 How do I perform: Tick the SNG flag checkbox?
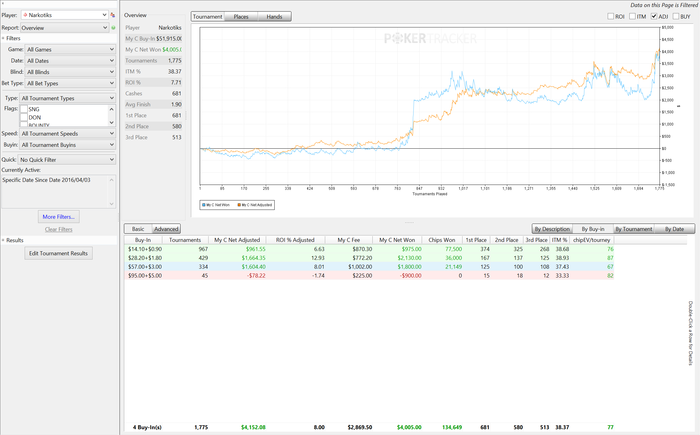25,108
